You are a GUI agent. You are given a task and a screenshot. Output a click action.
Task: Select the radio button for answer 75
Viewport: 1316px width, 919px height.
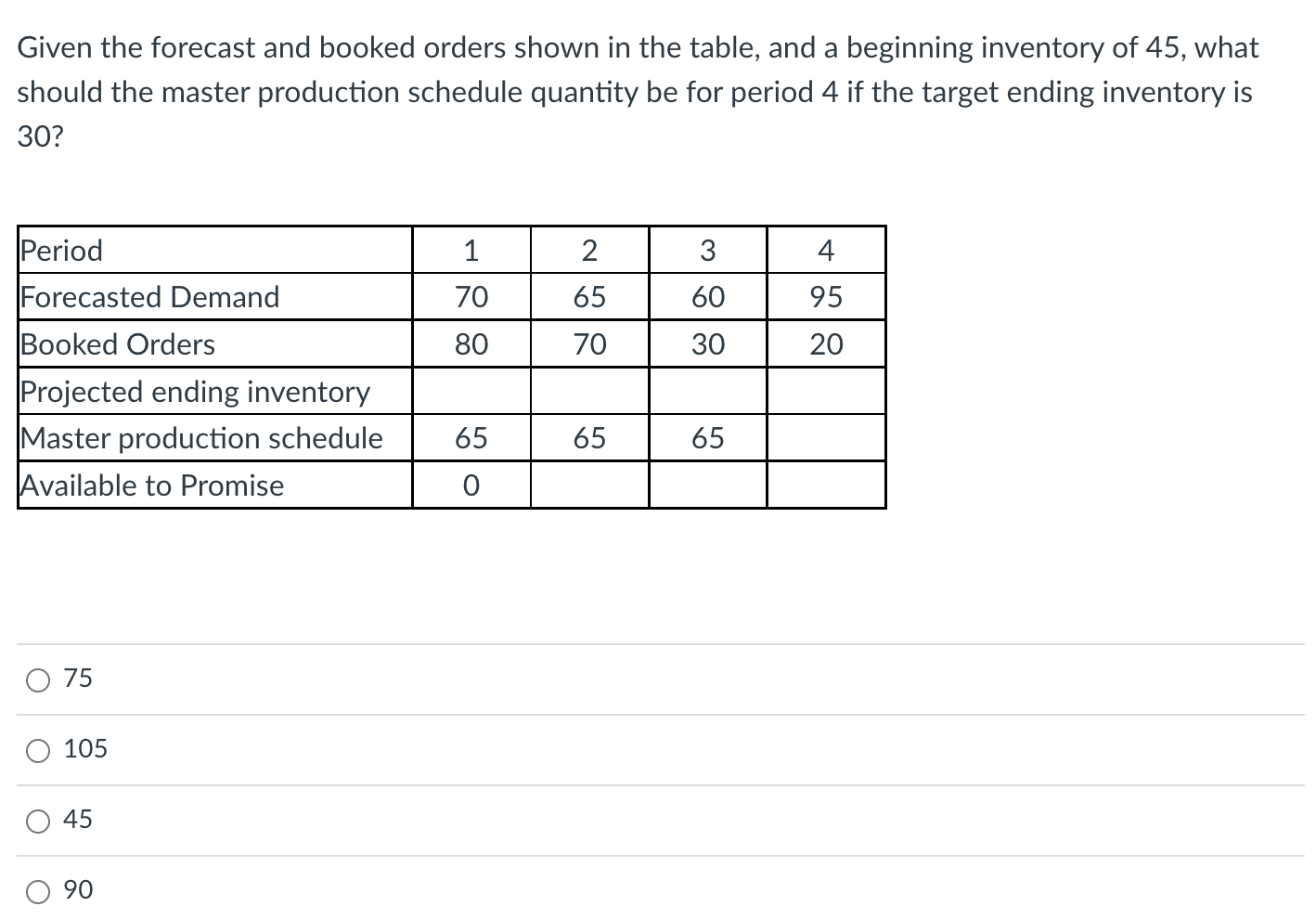pyautogui.click(x=37, y=680)
